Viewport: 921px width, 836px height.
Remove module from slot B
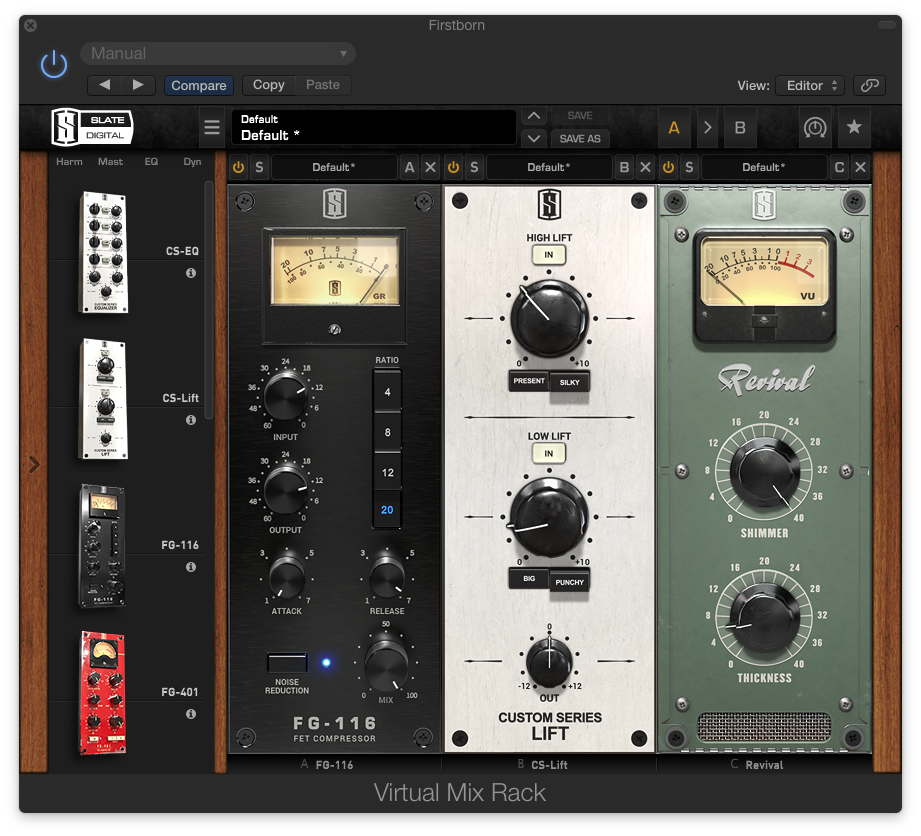point(646,167)
